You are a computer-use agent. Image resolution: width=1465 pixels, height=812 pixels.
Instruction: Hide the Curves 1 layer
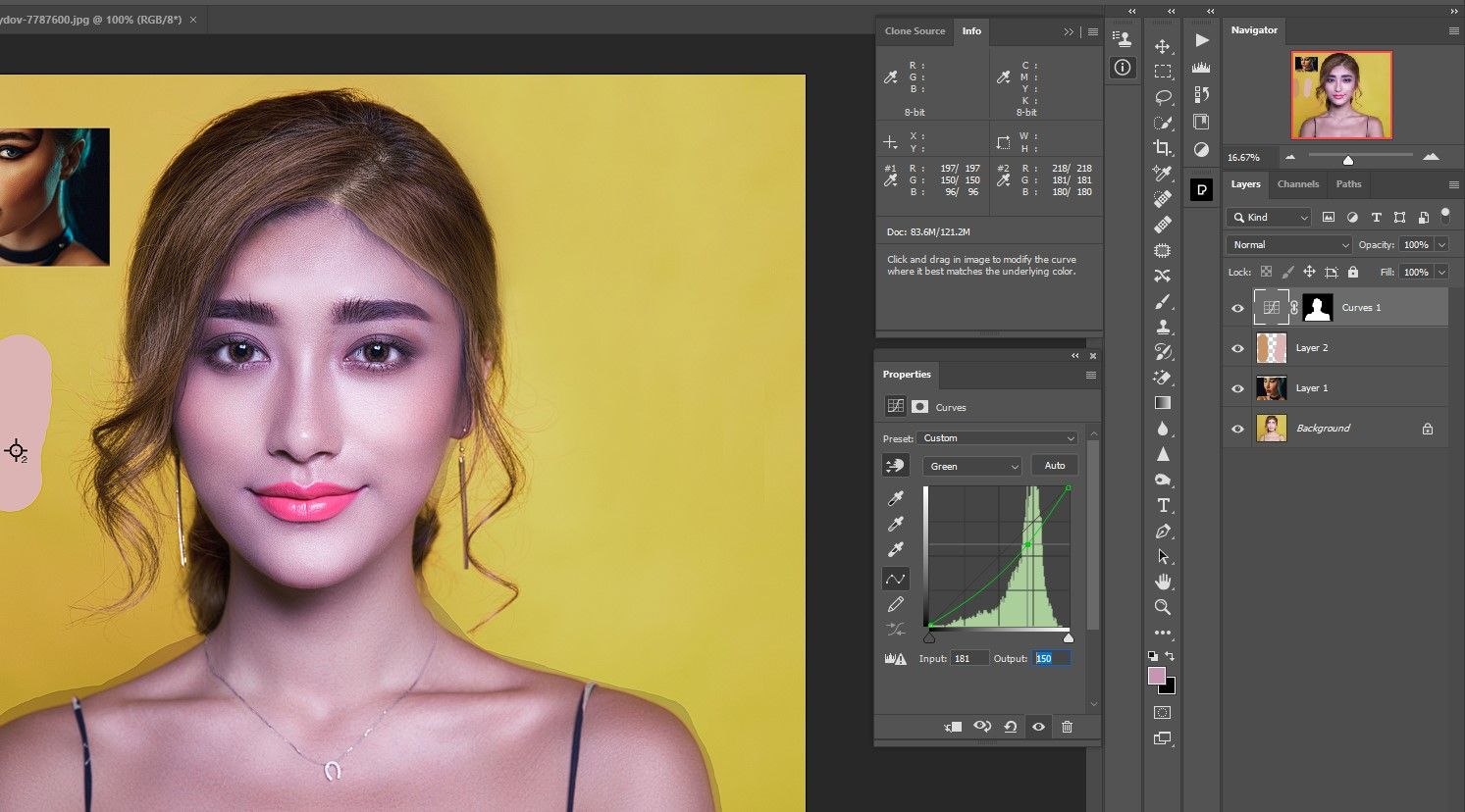[1237, 308]
